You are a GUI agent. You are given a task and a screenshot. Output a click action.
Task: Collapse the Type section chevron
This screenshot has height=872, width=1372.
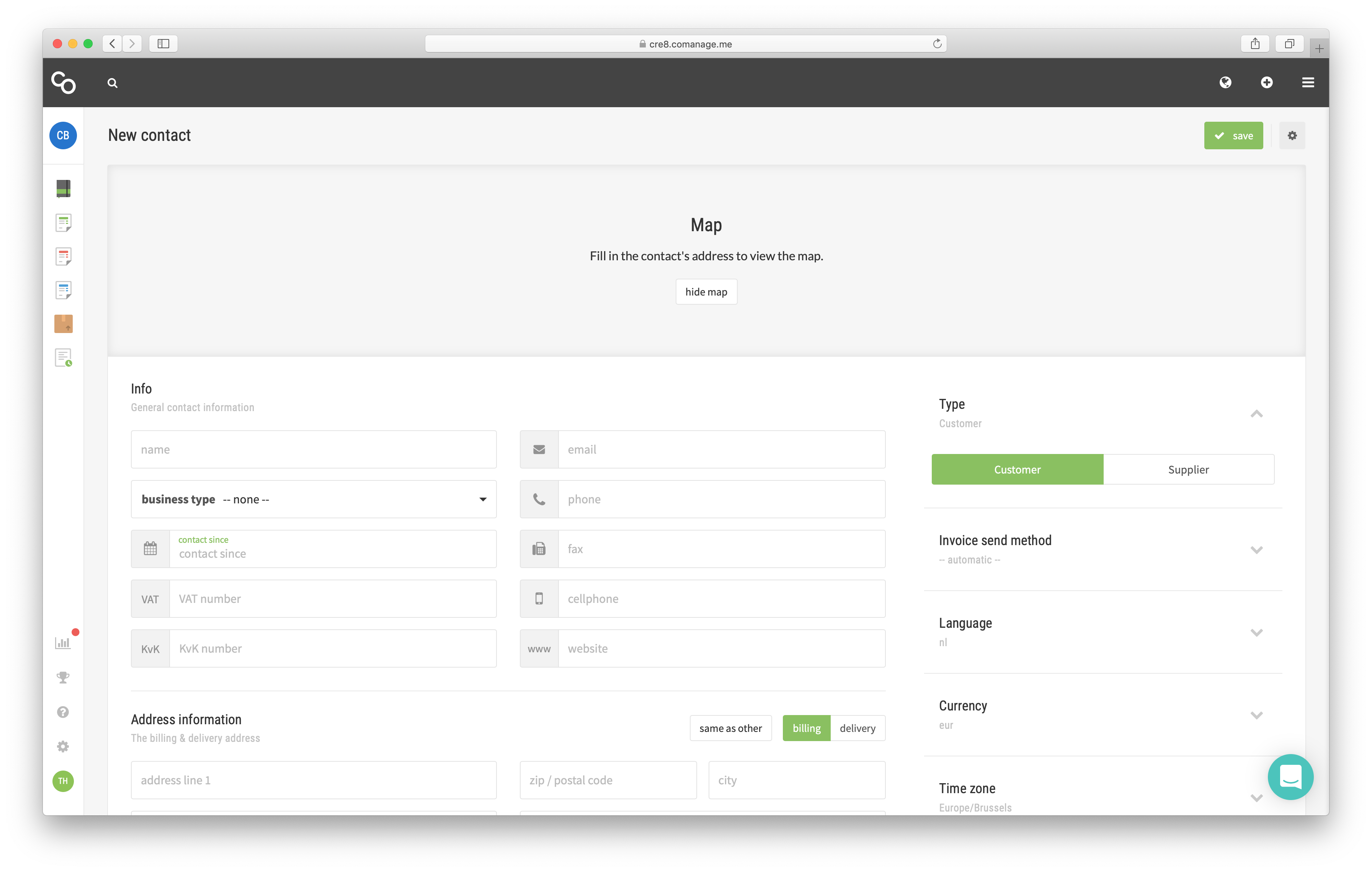[x=1256, y=413]
